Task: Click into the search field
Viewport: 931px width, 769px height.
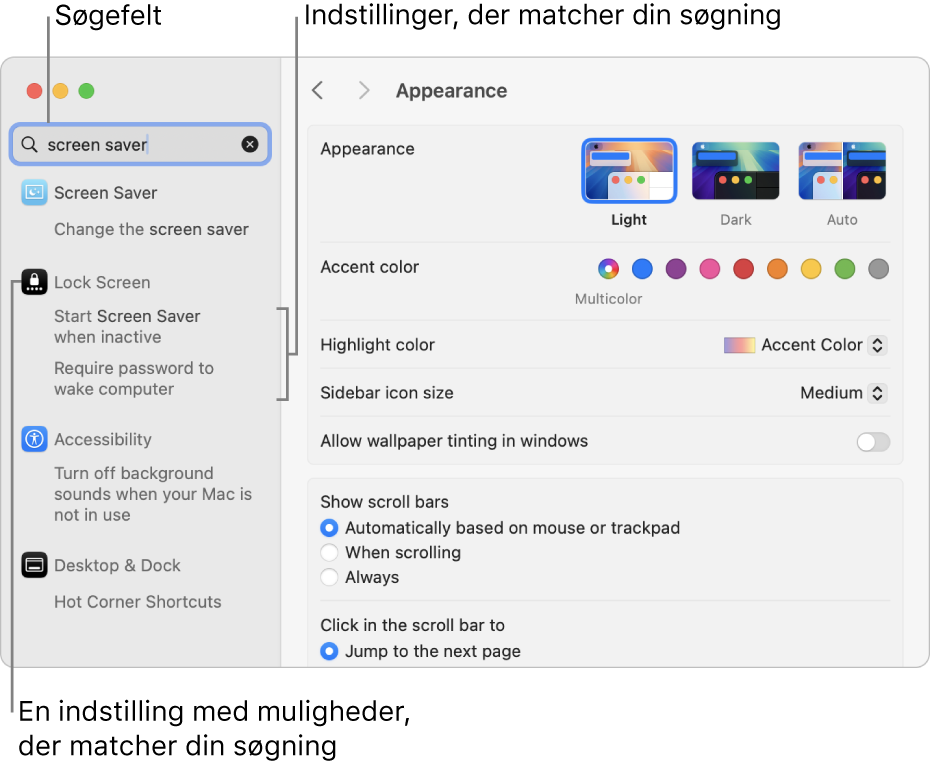Action: 140,144
